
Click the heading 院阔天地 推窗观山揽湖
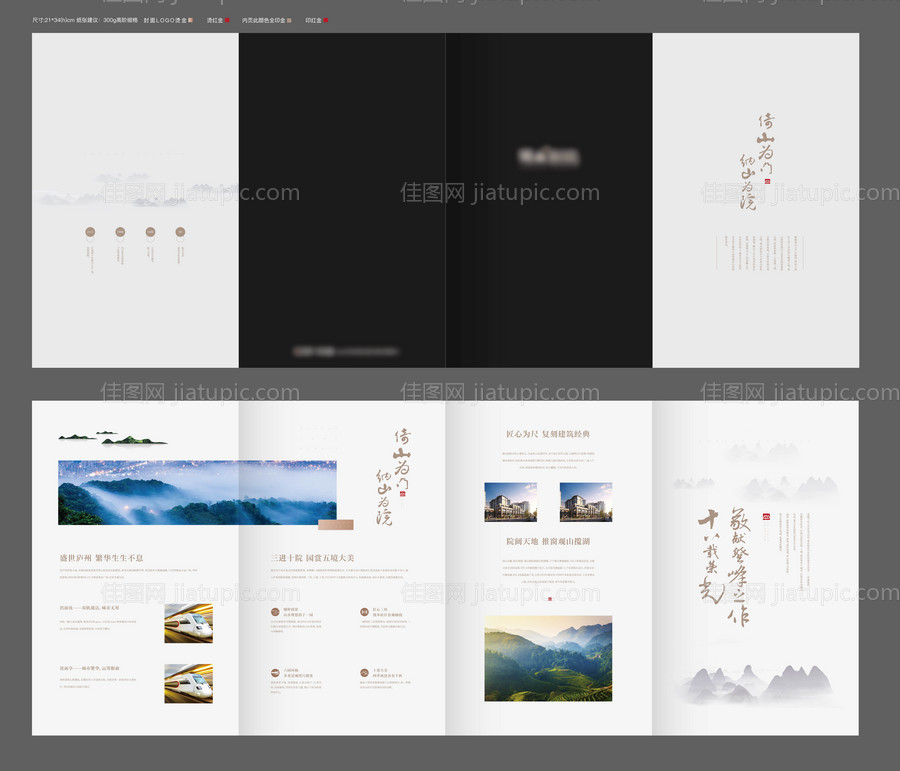pyautogui.click(x=548, y=541)
